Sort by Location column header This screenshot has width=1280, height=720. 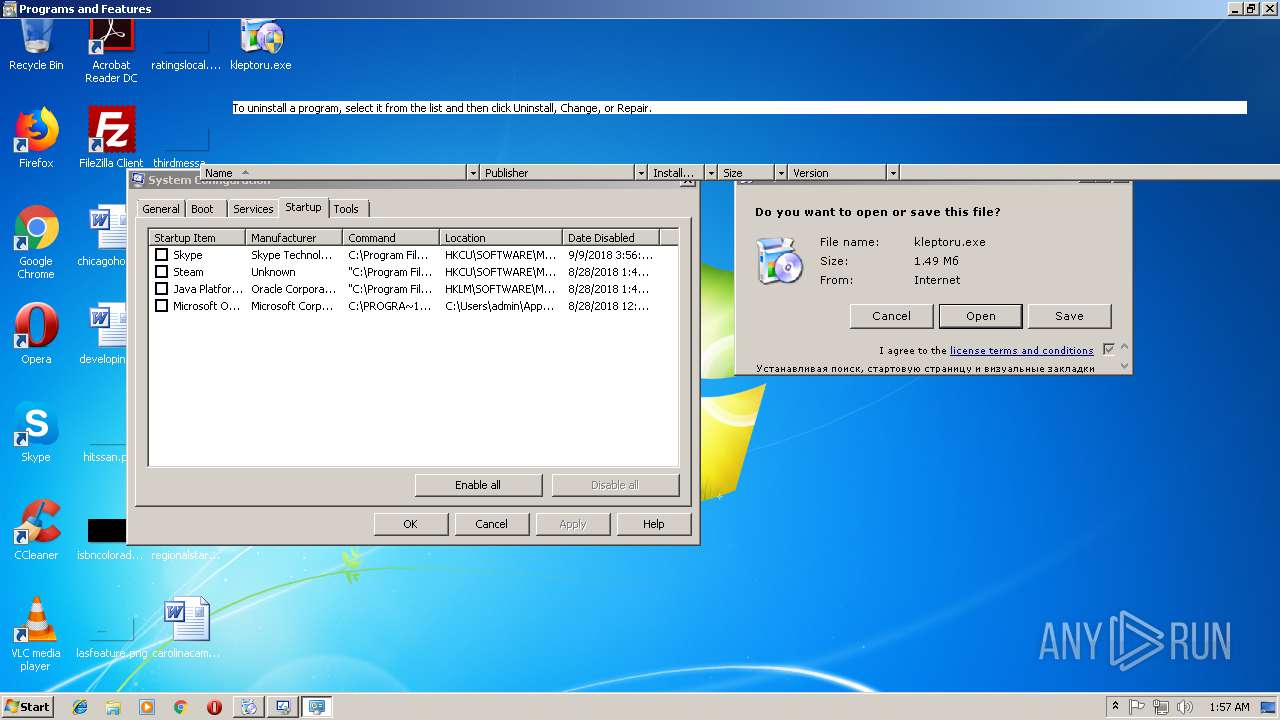tap(501, 238)
